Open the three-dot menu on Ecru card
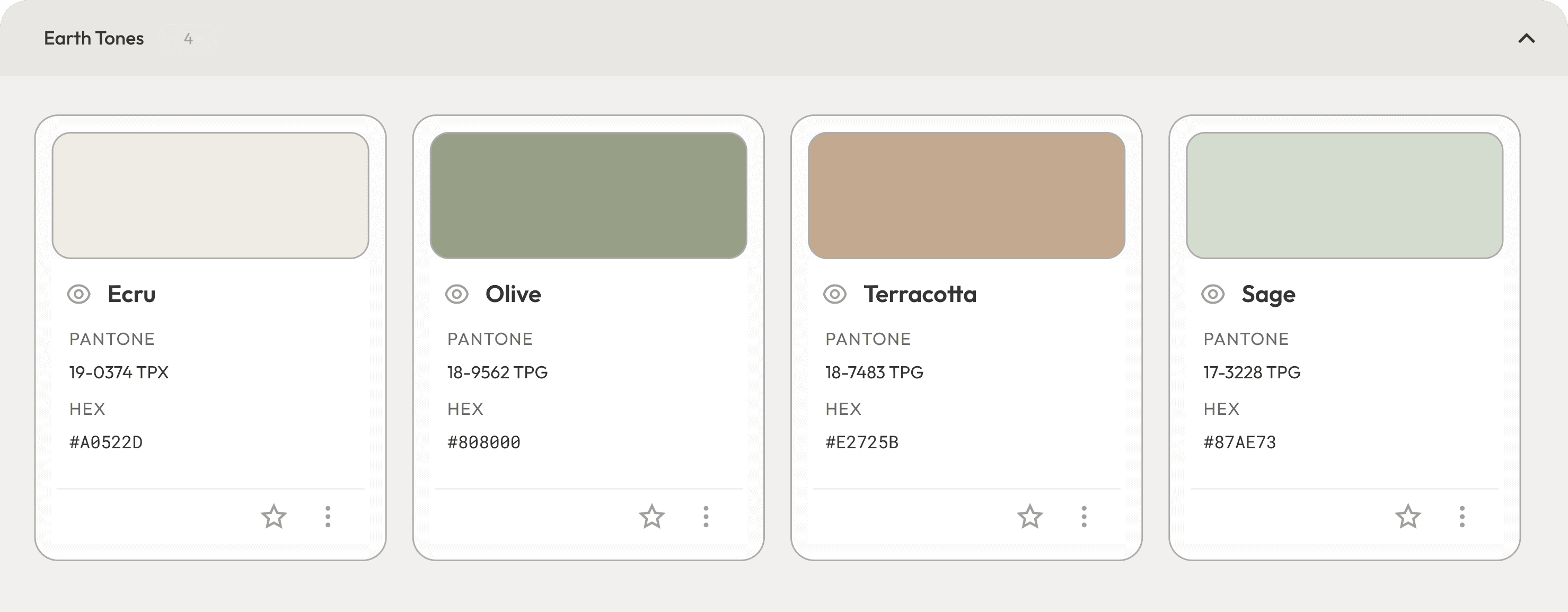Screen dimensions: 1568x612 pyautogui.click(x=328, y=517)
